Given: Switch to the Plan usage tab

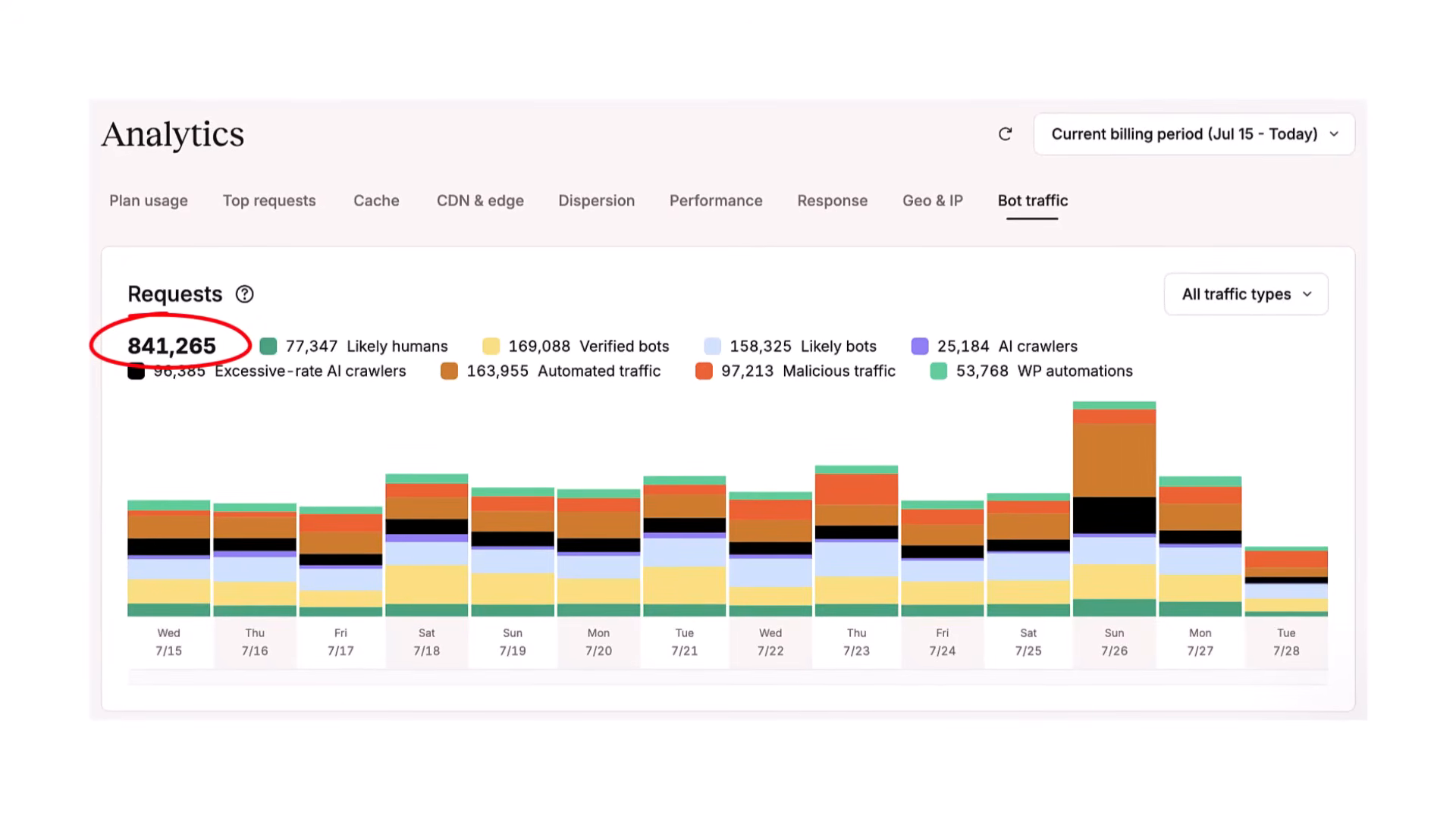Looking at the screenshot, I should [x=149, y=201].
